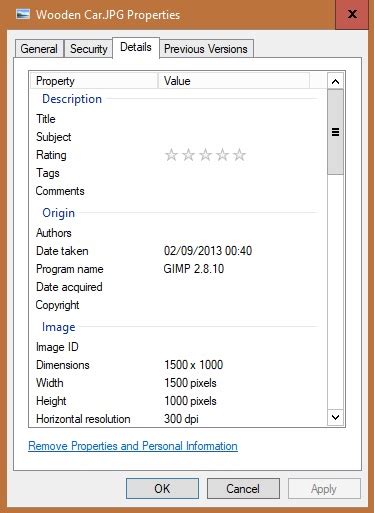Click the Cancel button

click(x=243, y=489)
